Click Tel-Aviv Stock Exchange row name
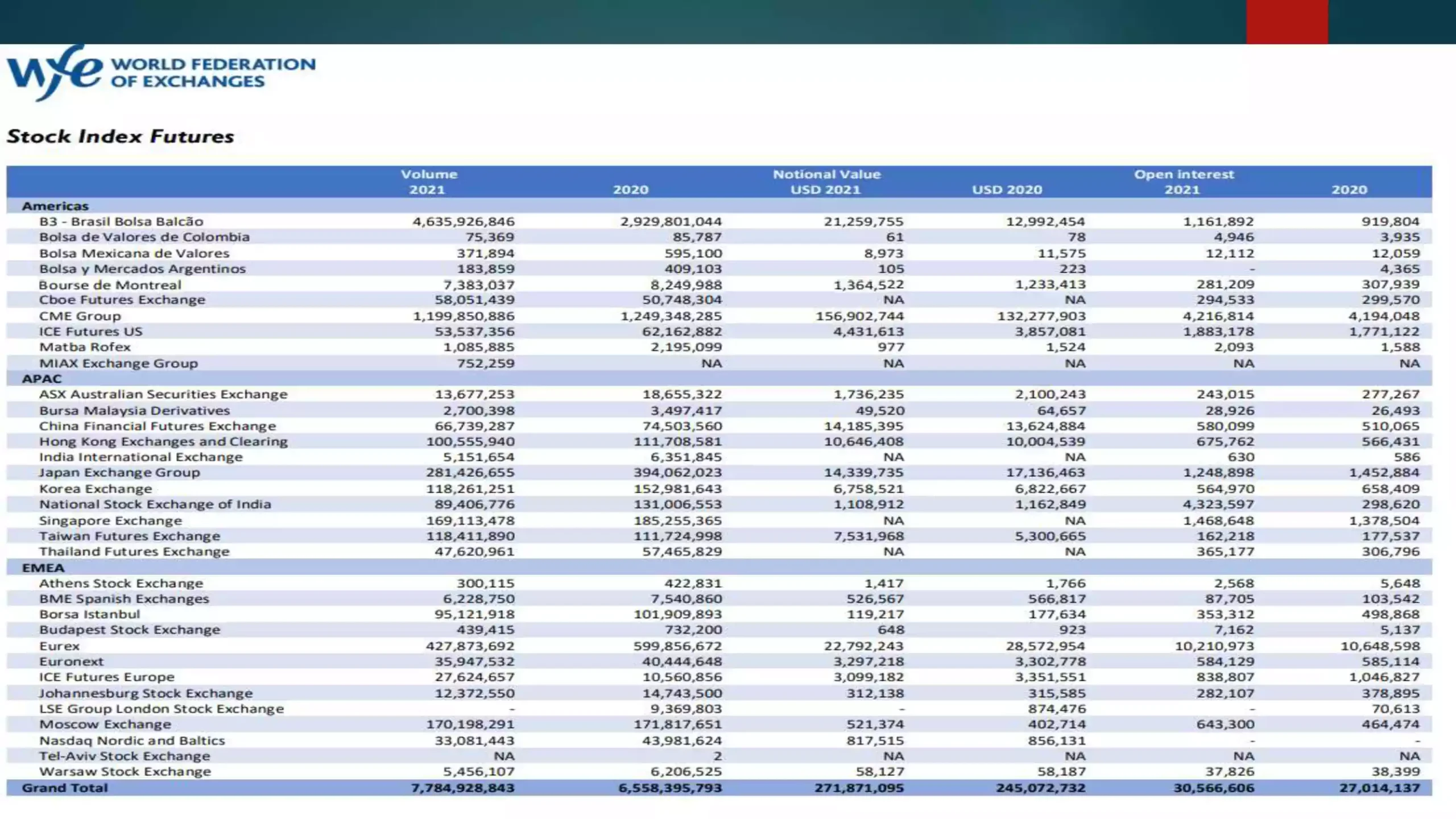The width and height of the screenshot is (1456, 819). 125,756
